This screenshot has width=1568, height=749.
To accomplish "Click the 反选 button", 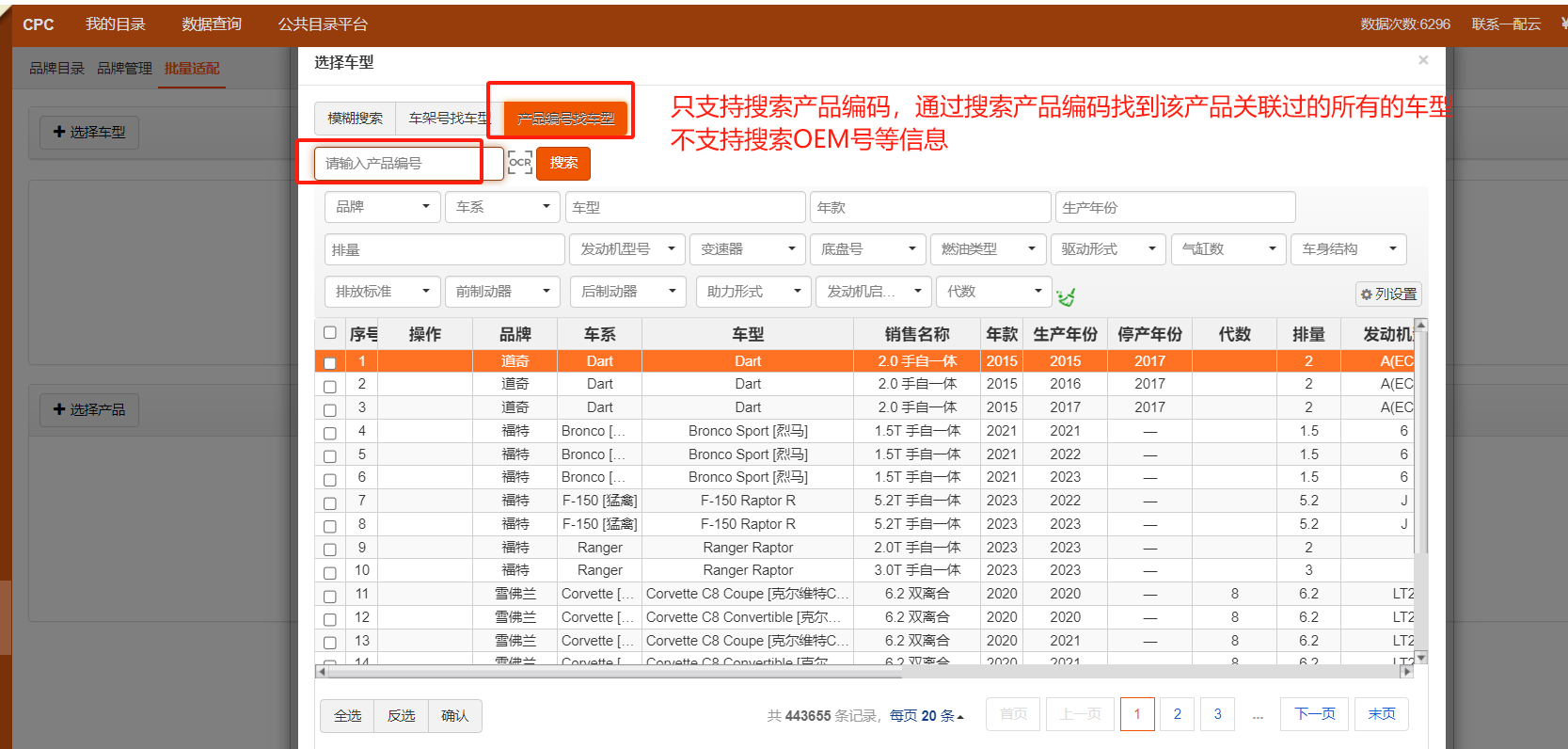I will (401, 716).
